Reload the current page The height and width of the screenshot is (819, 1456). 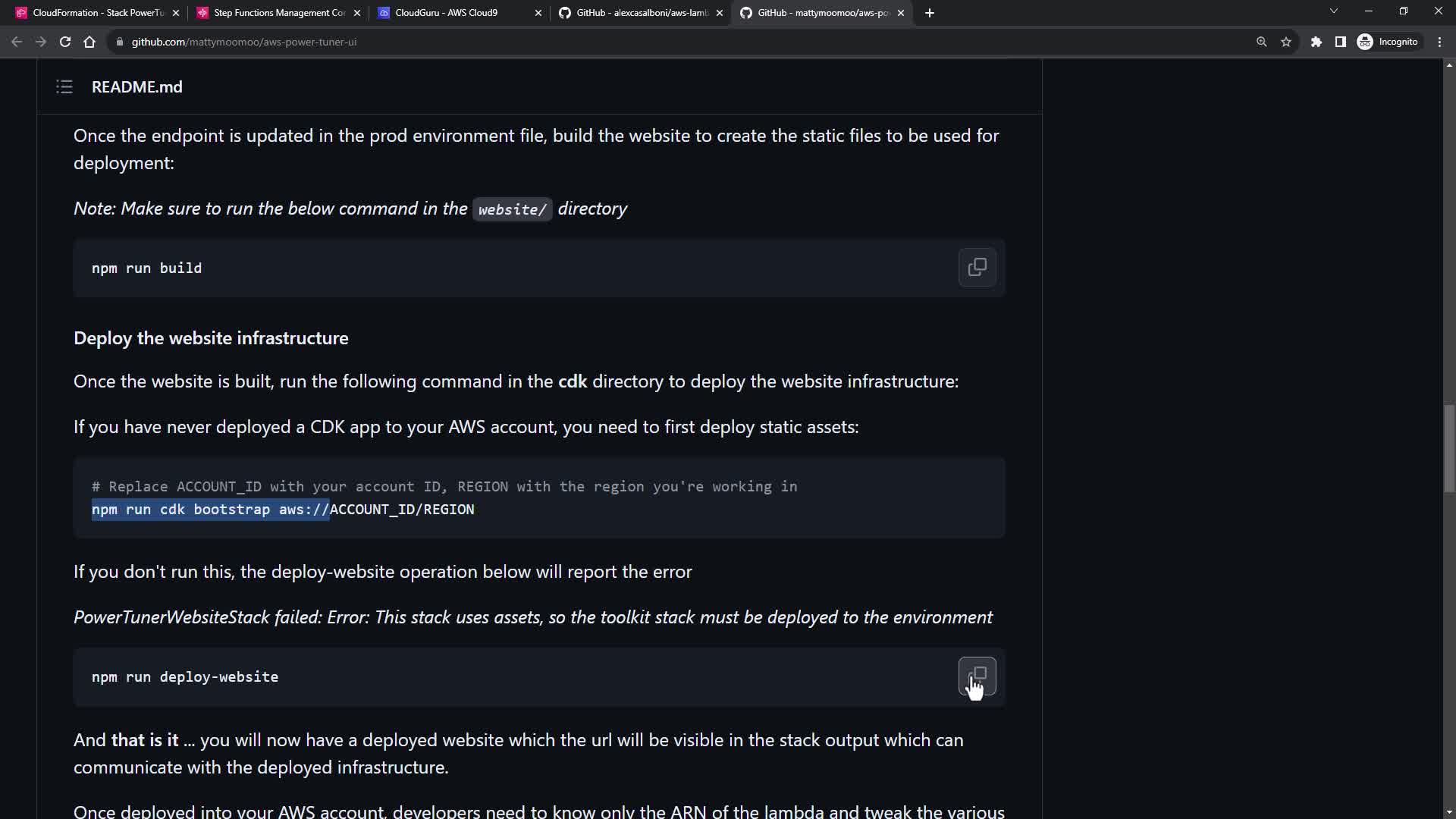tap(65, 42)
